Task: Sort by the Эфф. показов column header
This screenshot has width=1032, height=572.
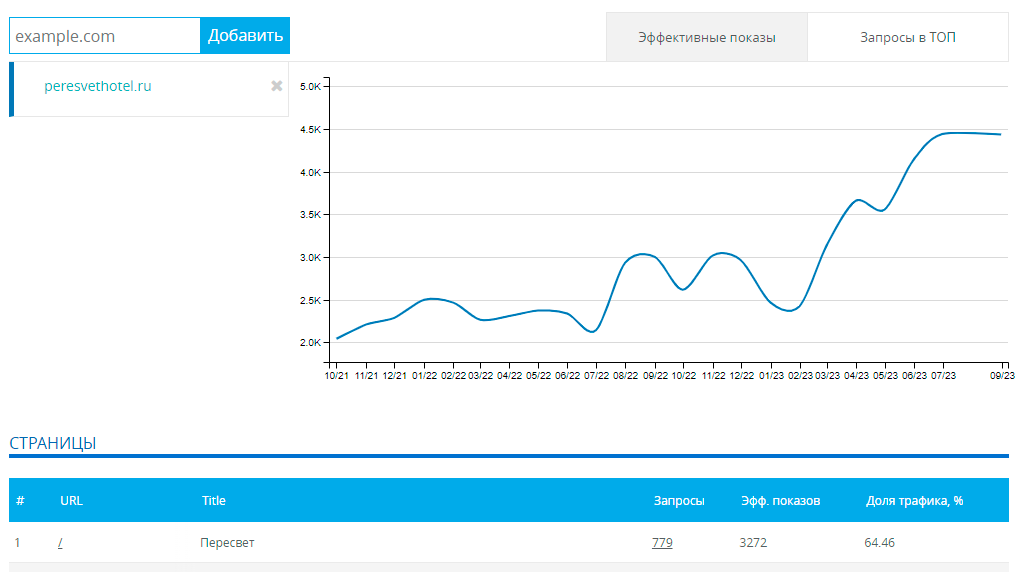Action: coord(781,501)
